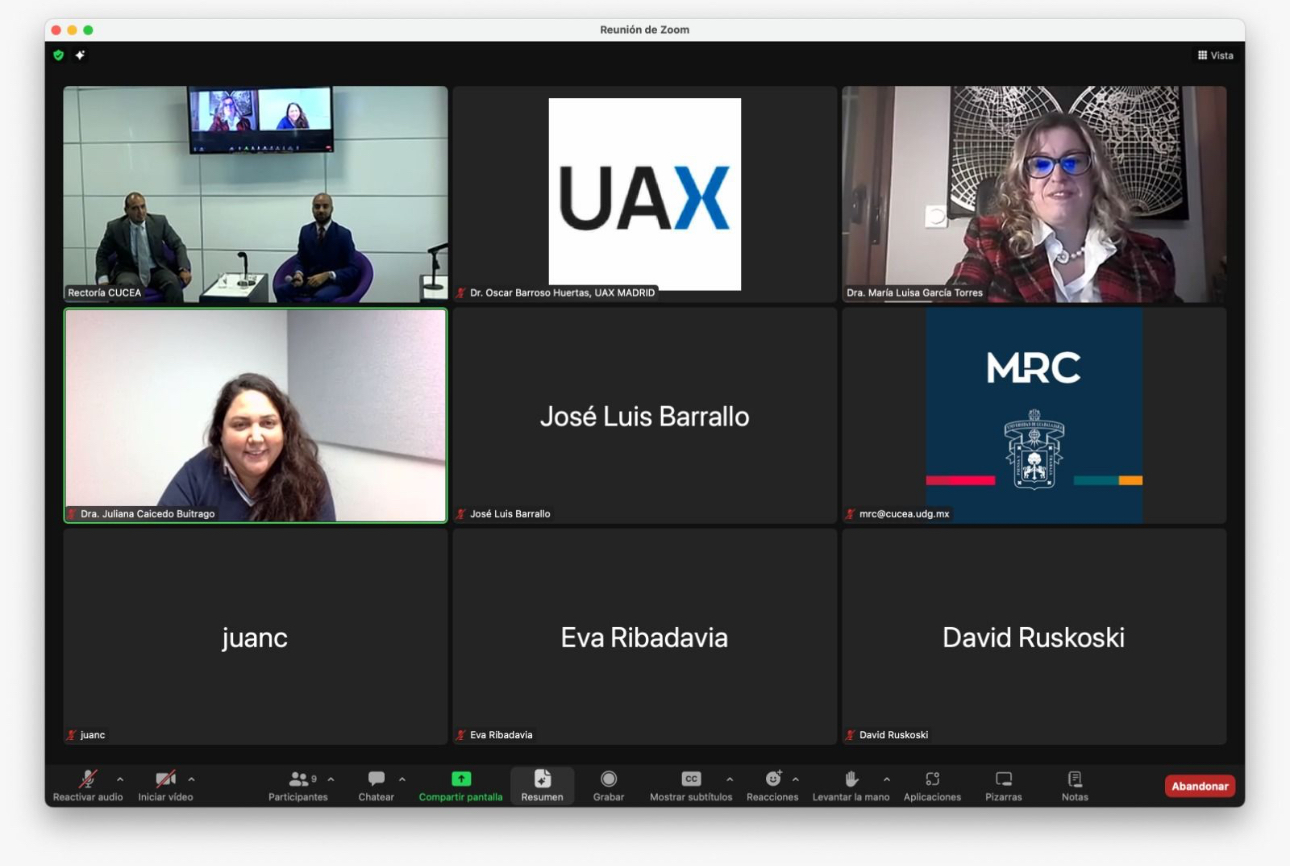Select the mrc@cucea.udg.mx MRC tile

1034,415
